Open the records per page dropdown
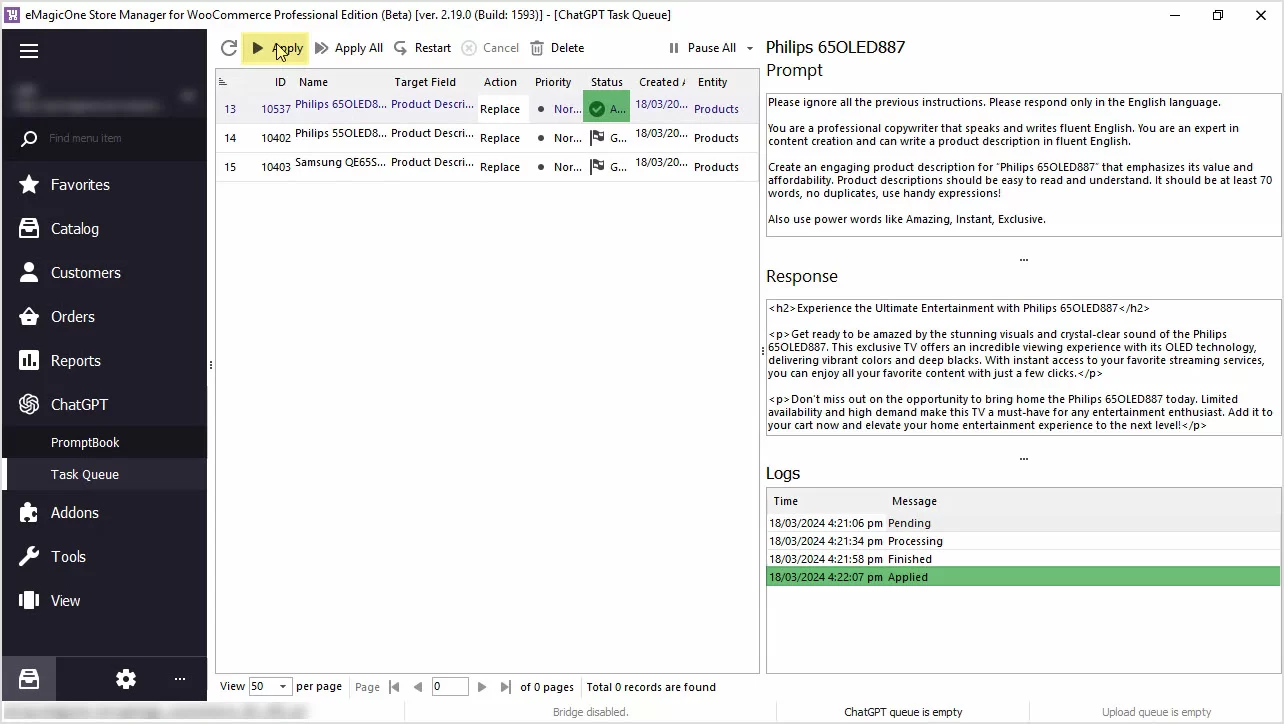 coord(283,687)
